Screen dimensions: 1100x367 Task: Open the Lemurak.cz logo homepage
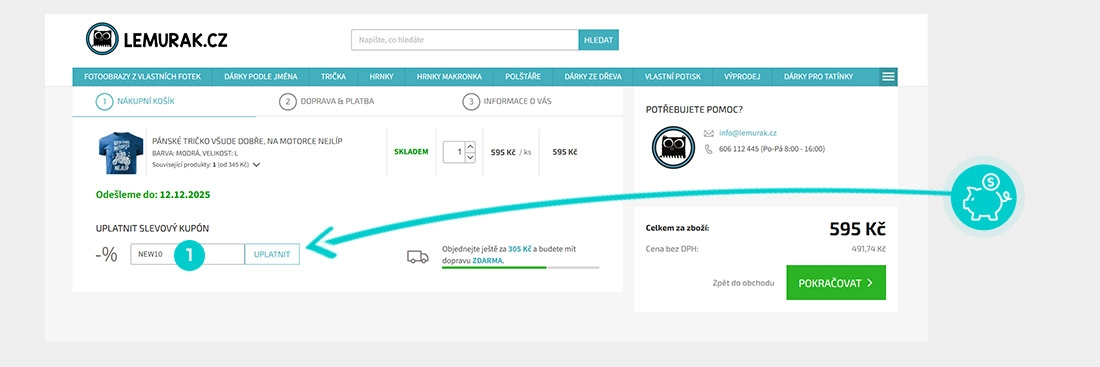point(156,39)
